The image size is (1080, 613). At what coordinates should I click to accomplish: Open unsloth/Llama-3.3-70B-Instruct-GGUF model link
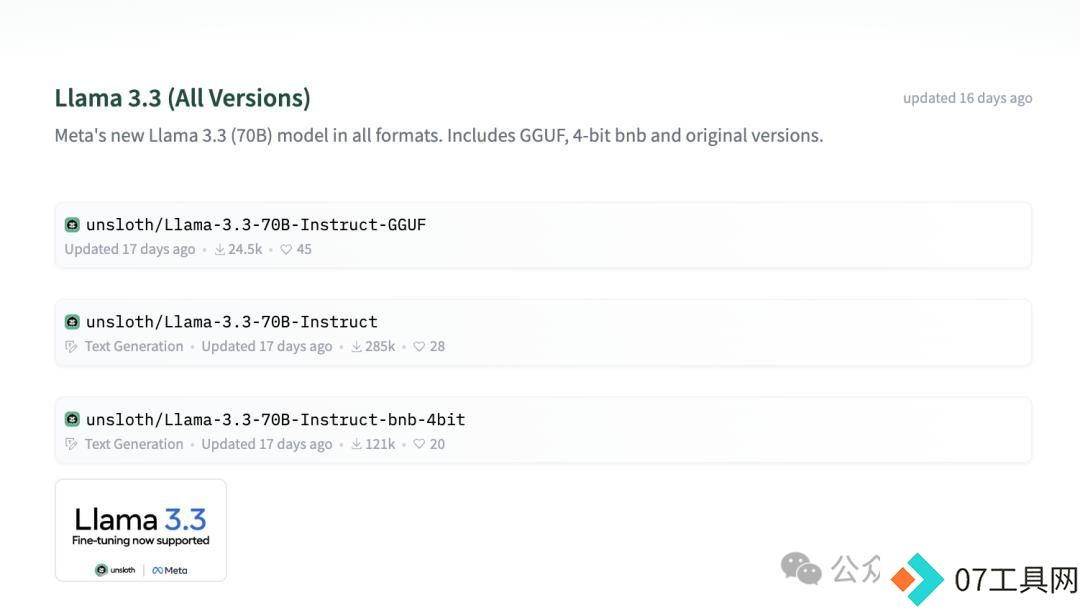click(256, 225)
